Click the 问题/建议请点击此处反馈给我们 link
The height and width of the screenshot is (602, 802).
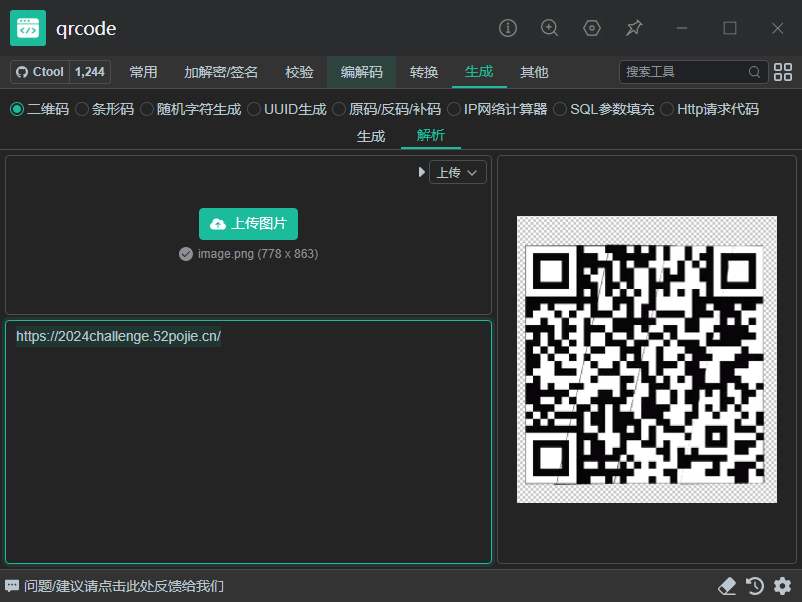tap(124, 586)
